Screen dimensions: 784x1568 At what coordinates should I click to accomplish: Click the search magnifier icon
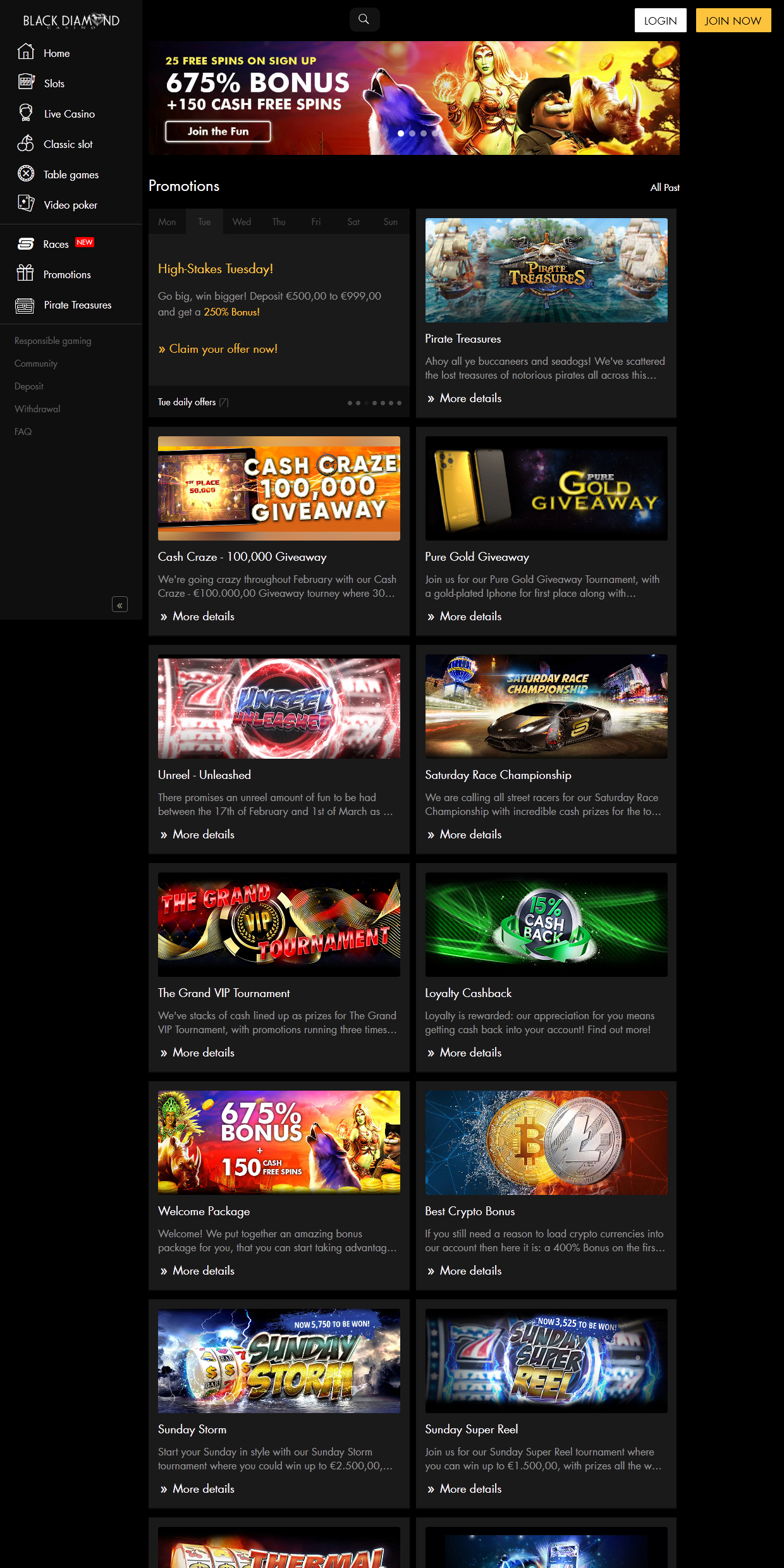(x=364, y=20)
